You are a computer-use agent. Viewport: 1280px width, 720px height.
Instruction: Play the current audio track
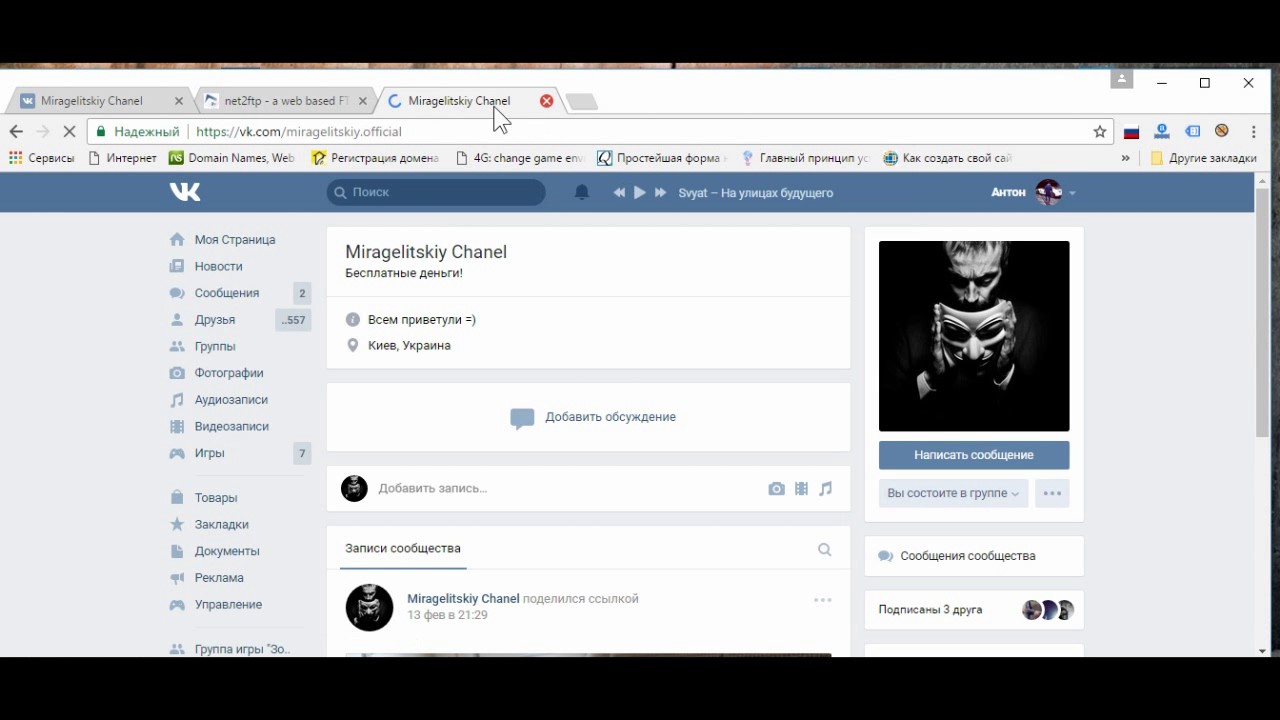click(640, 192)
